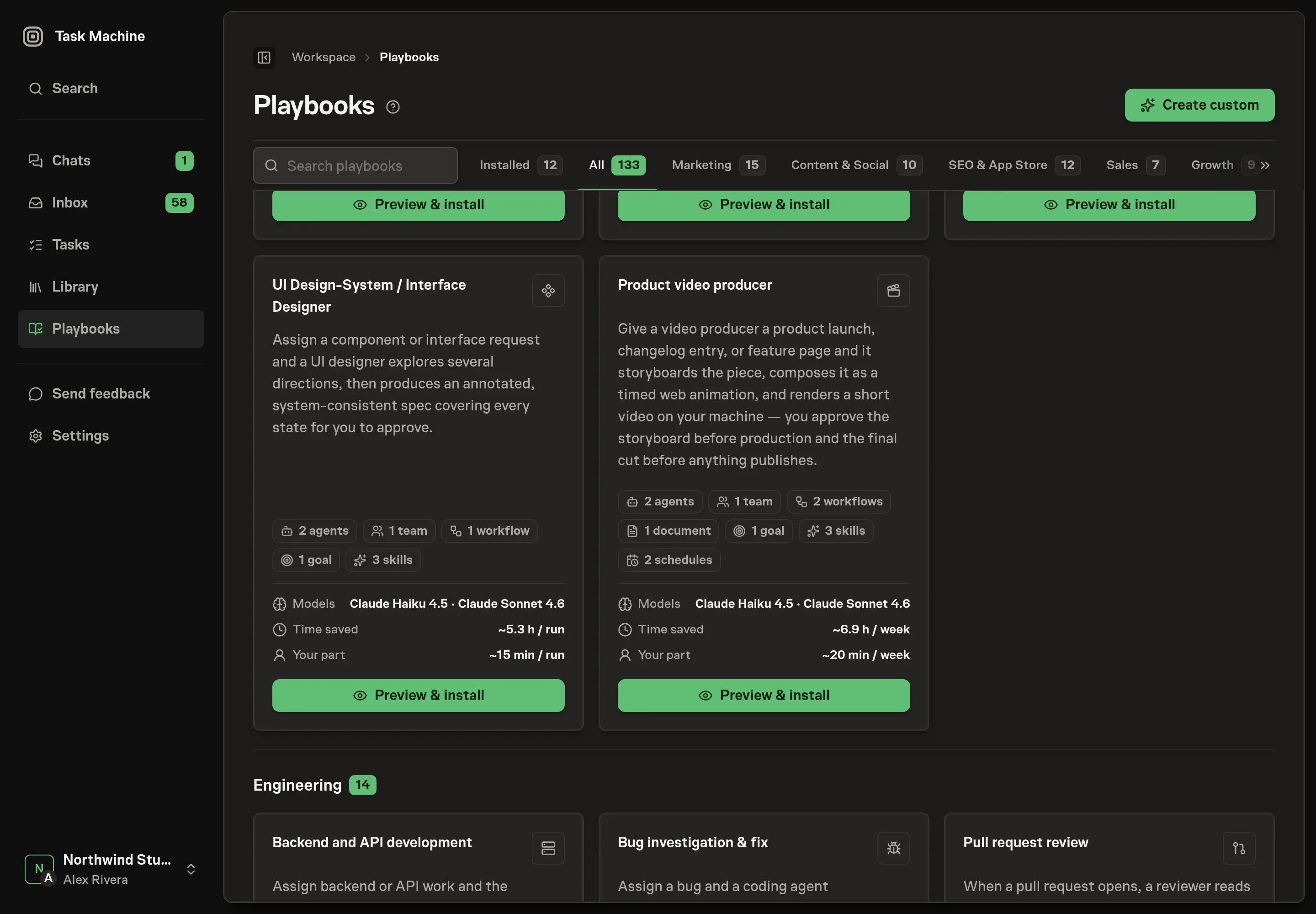Click the Backend and API development server icon
The height and width of the screenshot is (914, 1316).
[x=548, y=848]
